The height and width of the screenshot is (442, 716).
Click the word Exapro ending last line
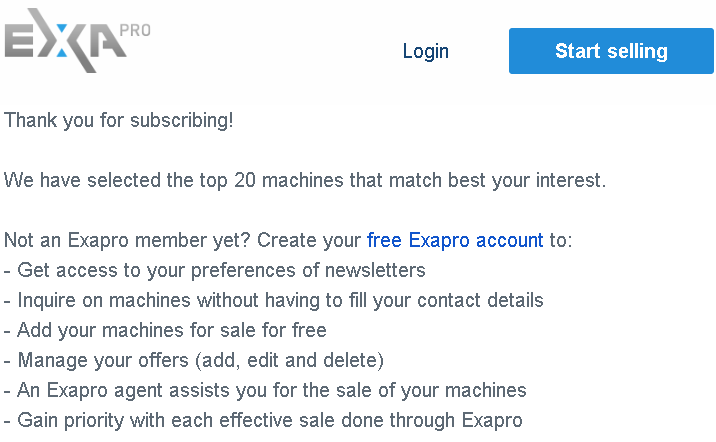tap(492, 421)
